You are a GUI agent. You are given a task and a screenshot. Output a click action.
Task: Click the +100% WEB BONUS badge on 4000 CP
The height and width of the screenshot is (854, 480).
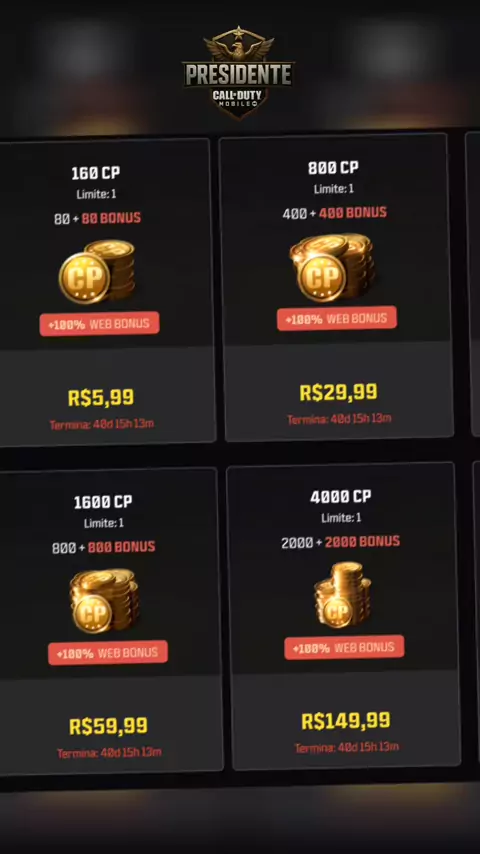(x=344, y=648)
